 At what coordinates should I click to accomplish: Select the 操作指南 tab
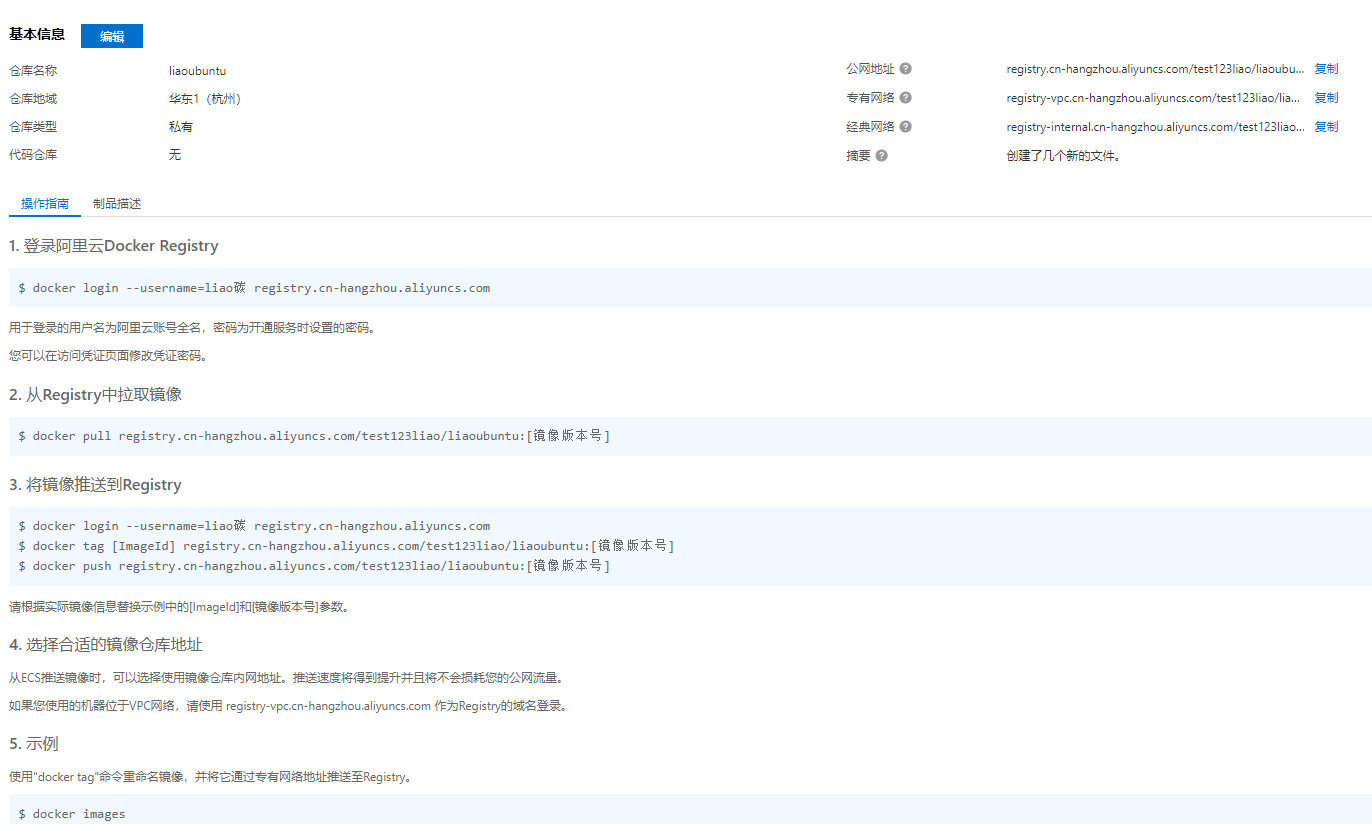[x=44, y=203]
